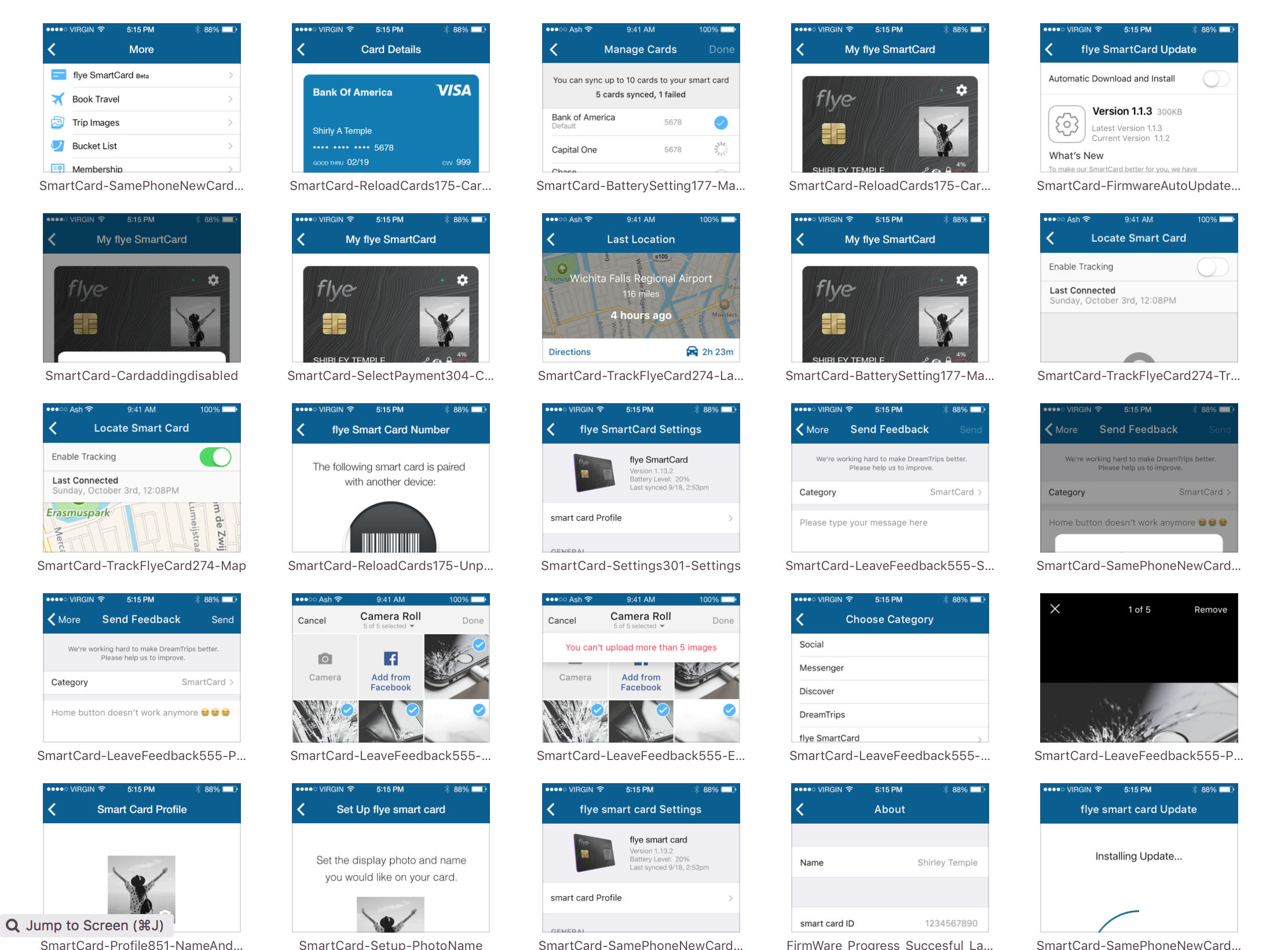Click the Installing Update progress arc
The image size is (1288, 950).
coord(1119,921)
